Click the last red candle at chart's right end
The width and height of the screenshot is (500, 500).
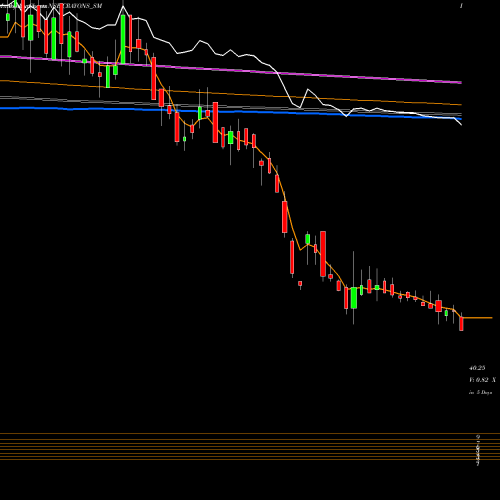[461, 323]
